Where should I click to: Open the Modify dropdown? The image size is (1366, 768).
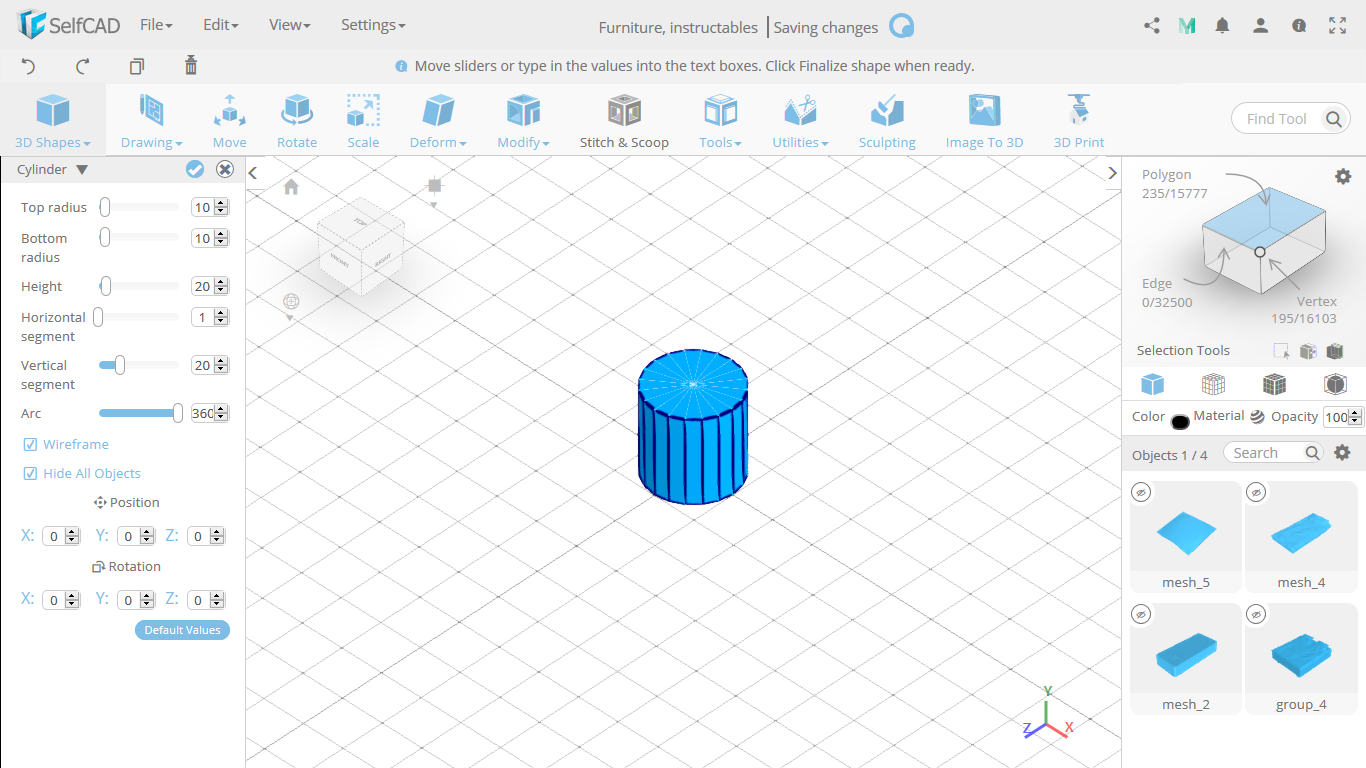pyautogui.click(x=523, y=121)
